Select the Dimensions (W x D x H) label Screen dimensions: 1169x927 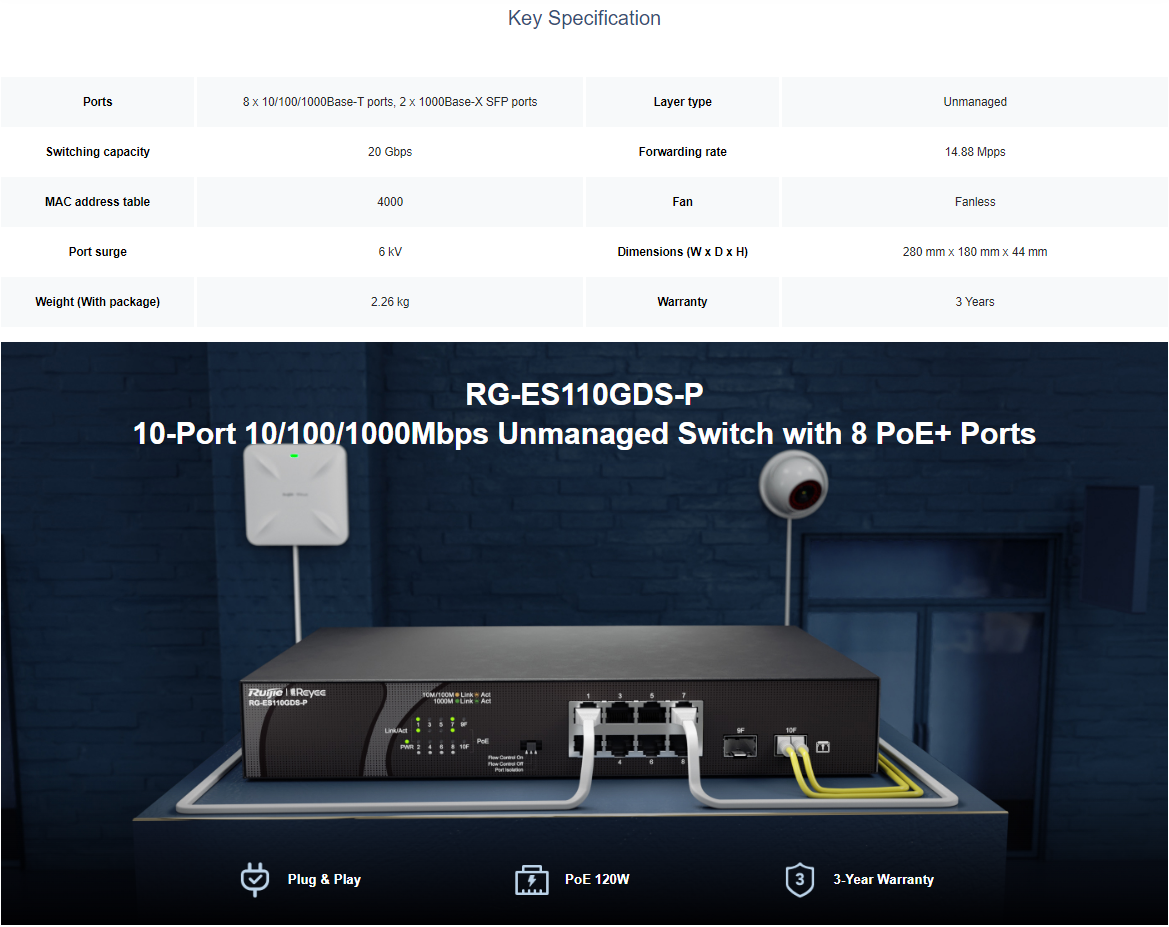682,251
